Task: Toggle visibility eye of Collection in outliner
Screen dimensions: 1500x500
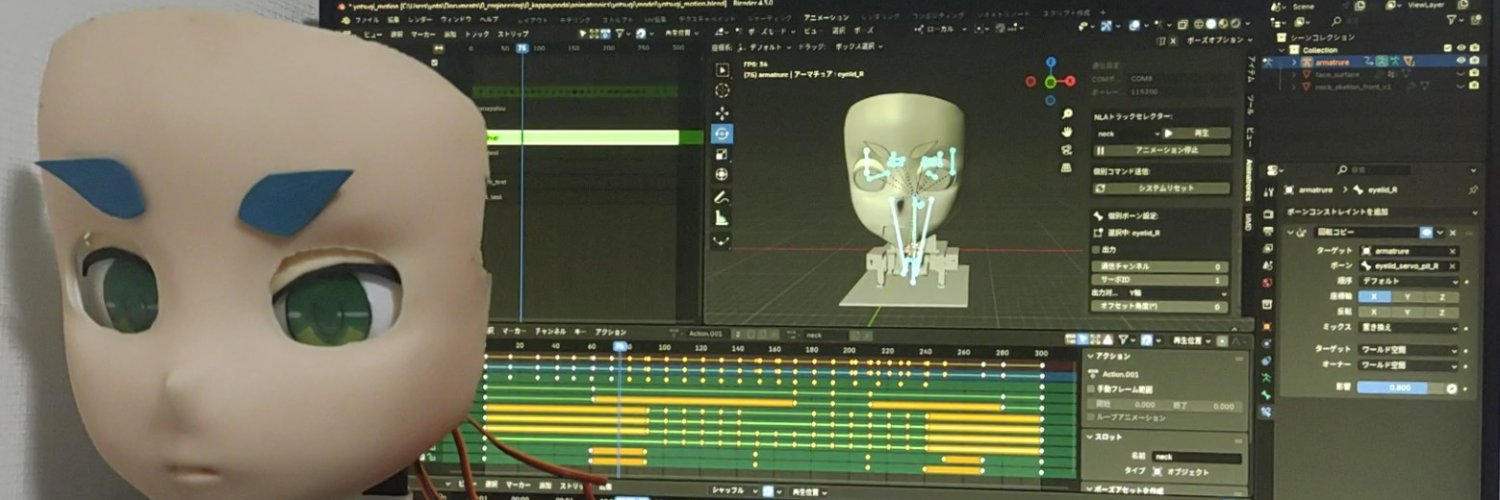Action: pyautogui.click(x=1461, y=48)
